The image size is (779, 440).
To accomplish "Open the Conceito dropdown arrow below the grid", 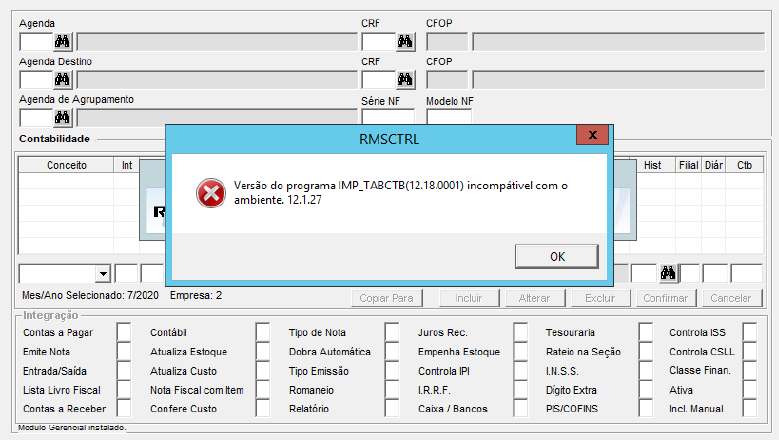I will pyautogui.click(x=103, y=274).
